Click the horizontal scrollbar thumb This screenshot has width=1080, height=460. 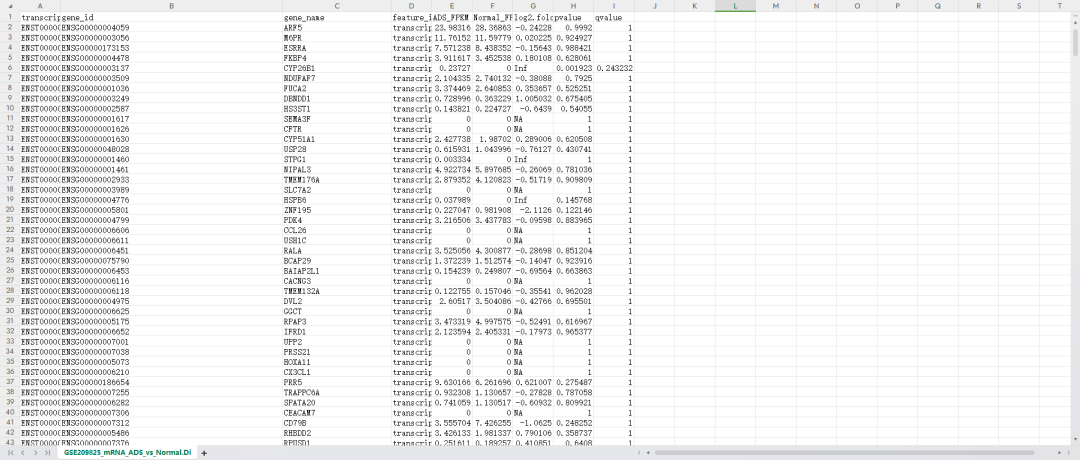[x=844, y=453]
